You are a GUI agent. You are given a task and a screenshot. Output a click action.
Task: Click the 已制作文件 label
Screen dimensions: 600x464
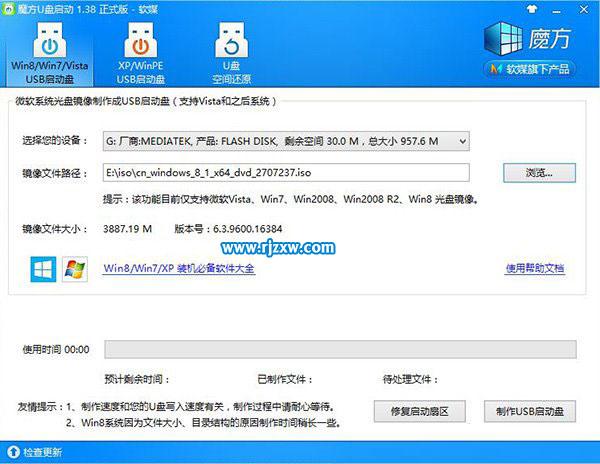285,379
